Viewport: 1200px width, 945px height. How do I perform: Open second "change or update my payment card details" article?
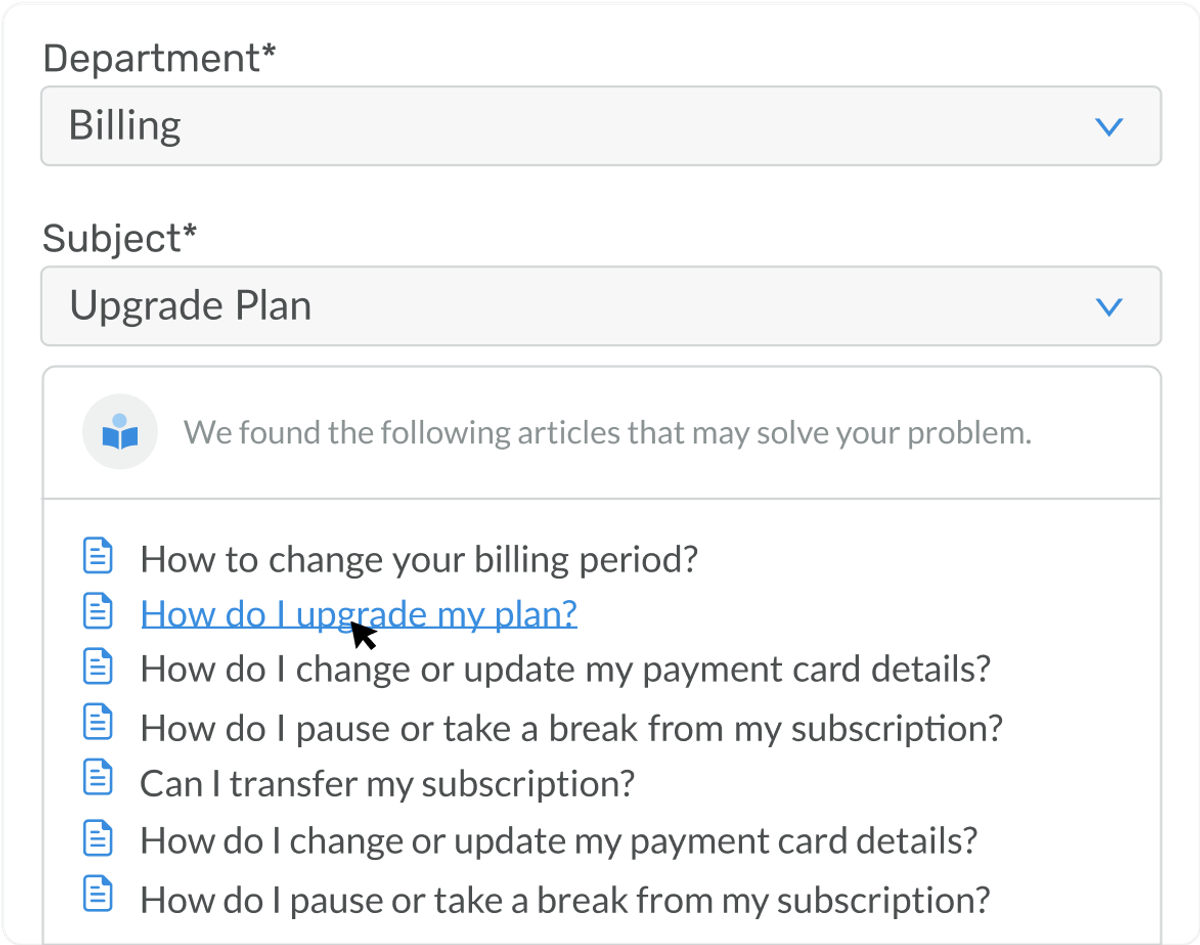click(558, 841)
